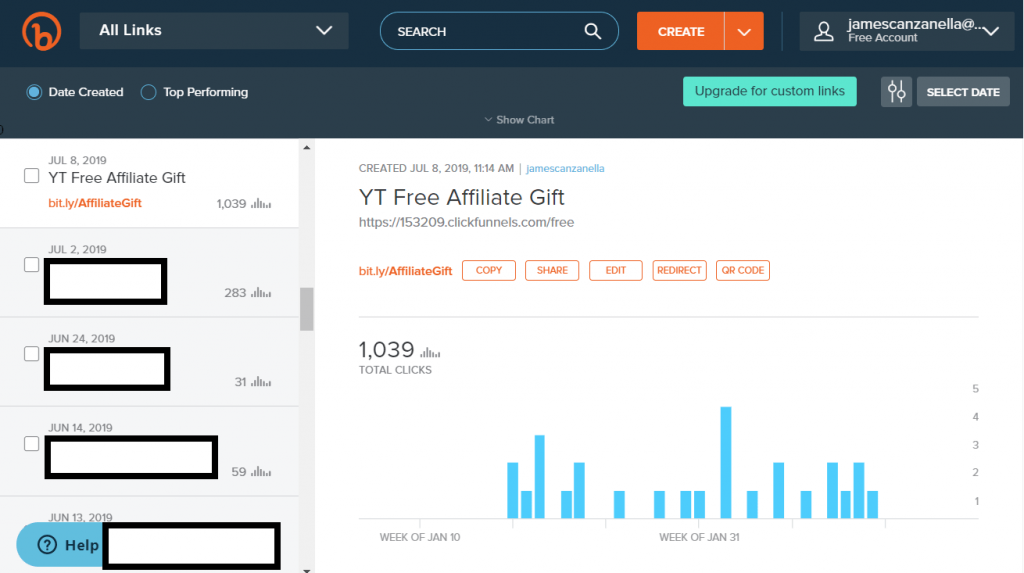Click the clickfunnels.com/free destination URL
The image size is (1024, 573).
click(x=466, y=222)
